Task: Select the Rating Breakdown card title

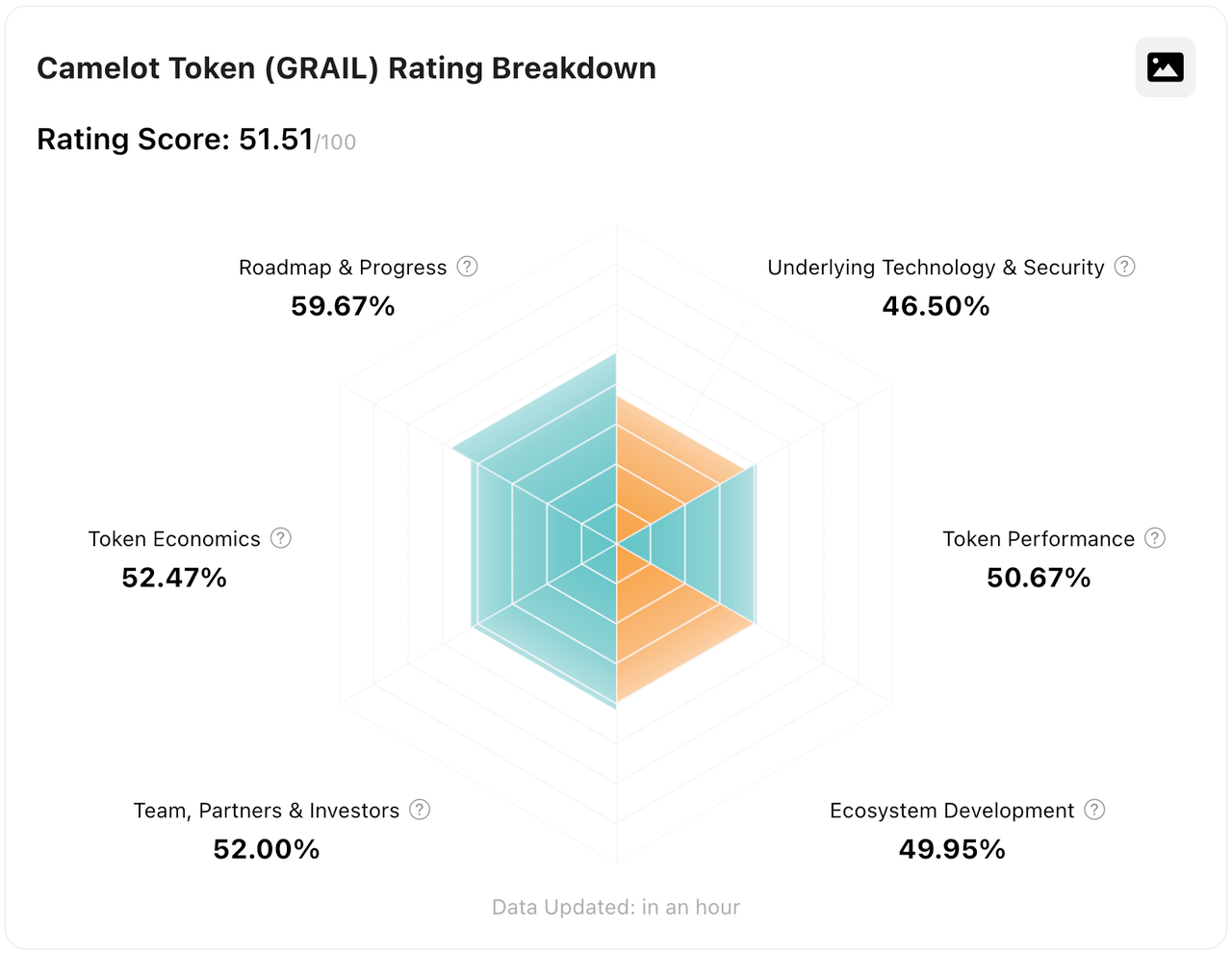Action: [346, 67]
